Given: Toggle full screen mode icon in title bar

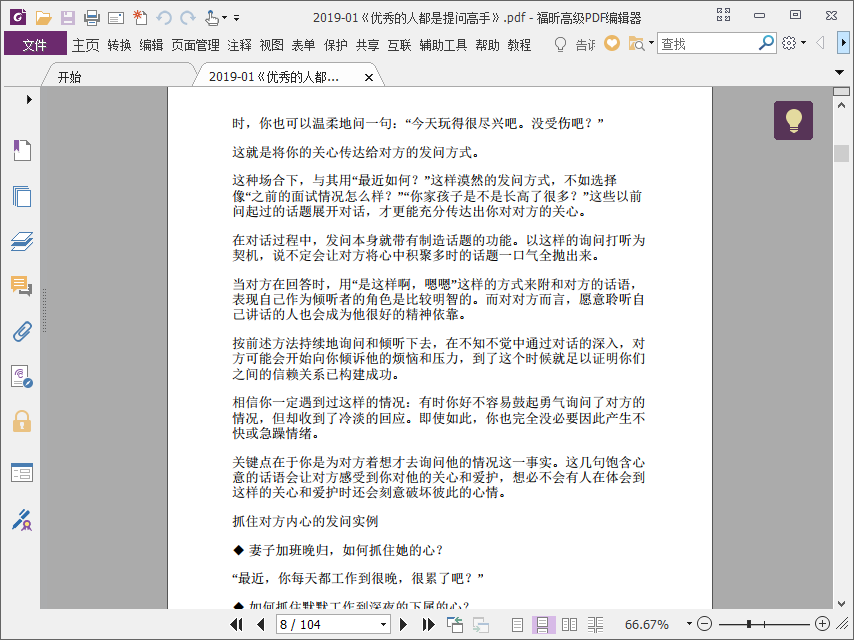Looking at the screenshot, I should click(x=723, y=15).
